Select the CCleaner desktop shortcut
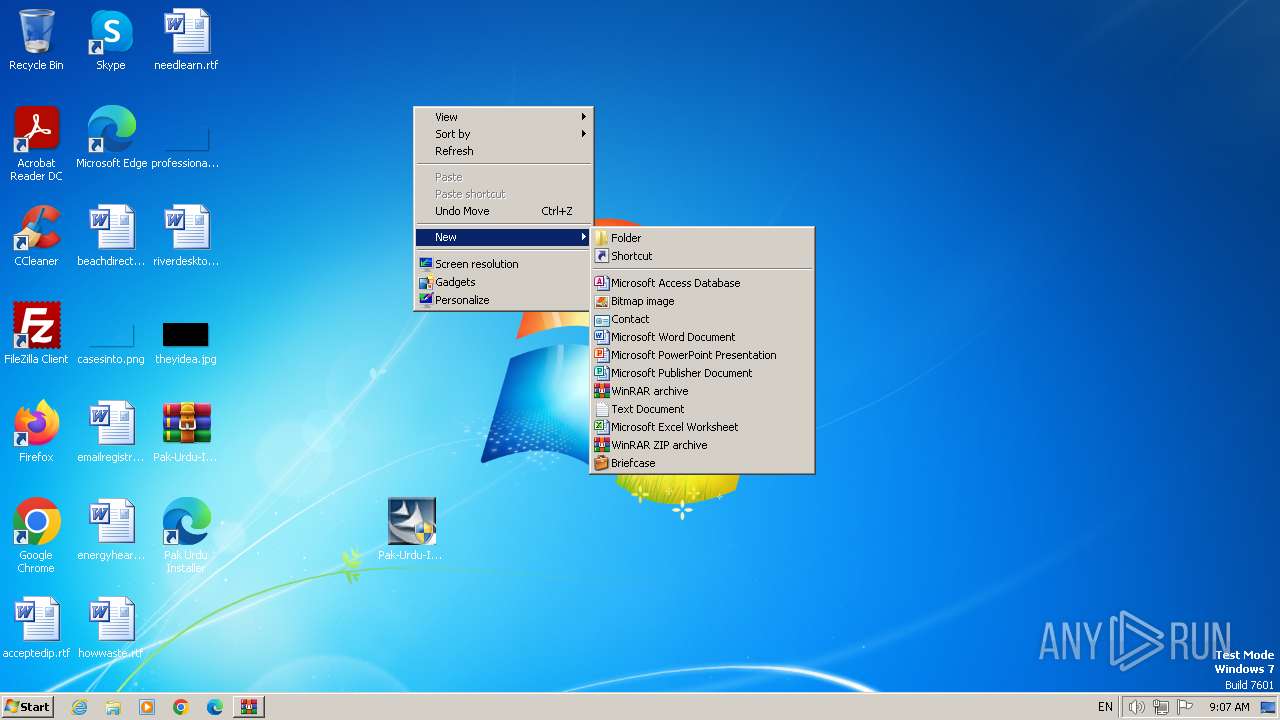The image size is (1280, 720). point(36,236)
